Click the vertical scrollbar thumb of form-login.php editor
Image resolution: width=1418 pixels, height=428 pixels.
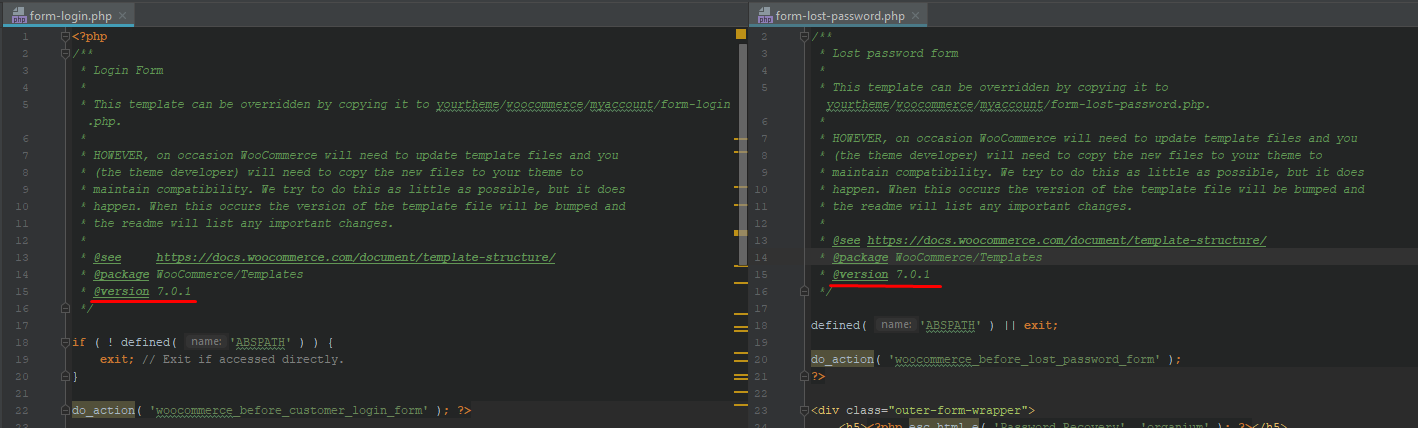742,155
